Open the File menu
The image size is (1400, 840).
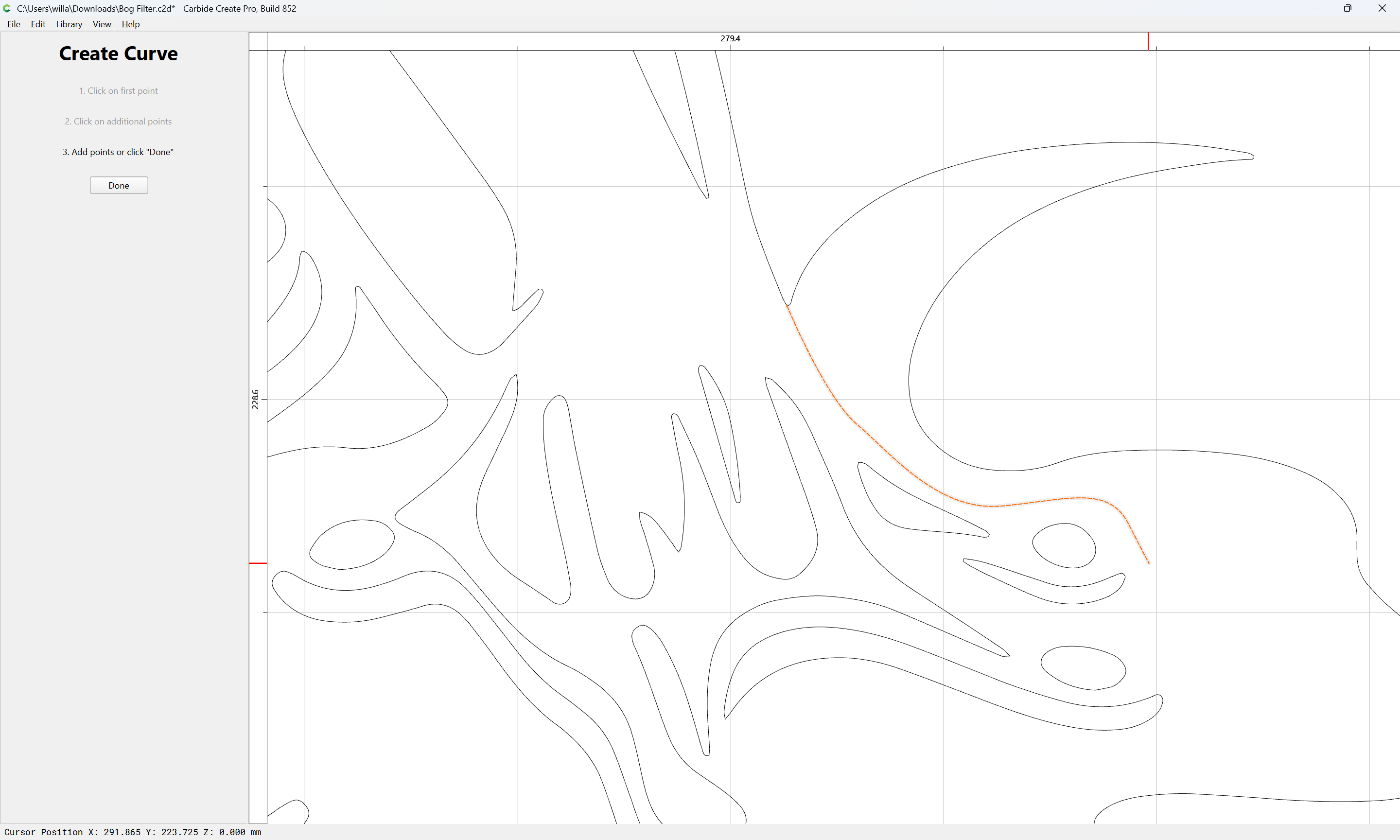click(14, 24)
